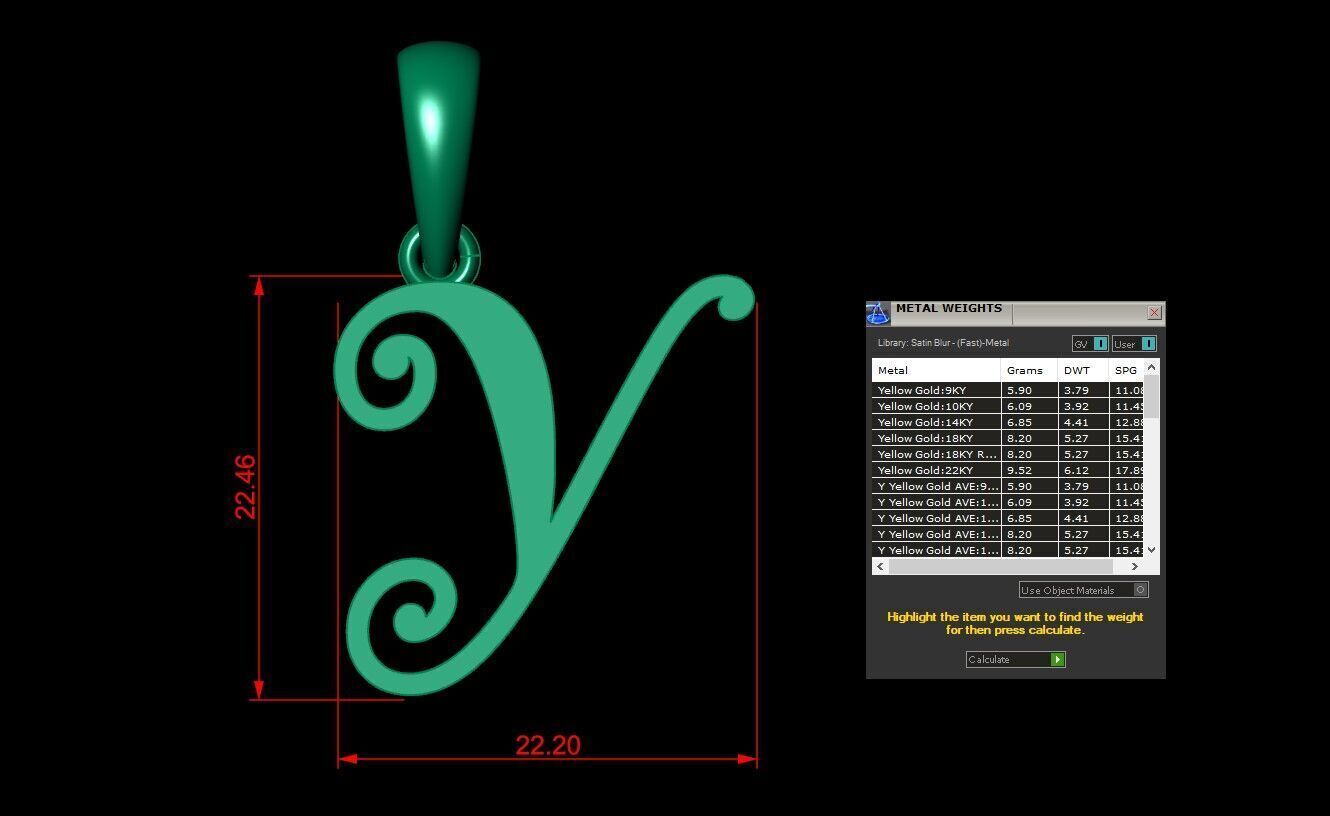Click the horizontal scroll right arrow

click(x=1135, y=566)
